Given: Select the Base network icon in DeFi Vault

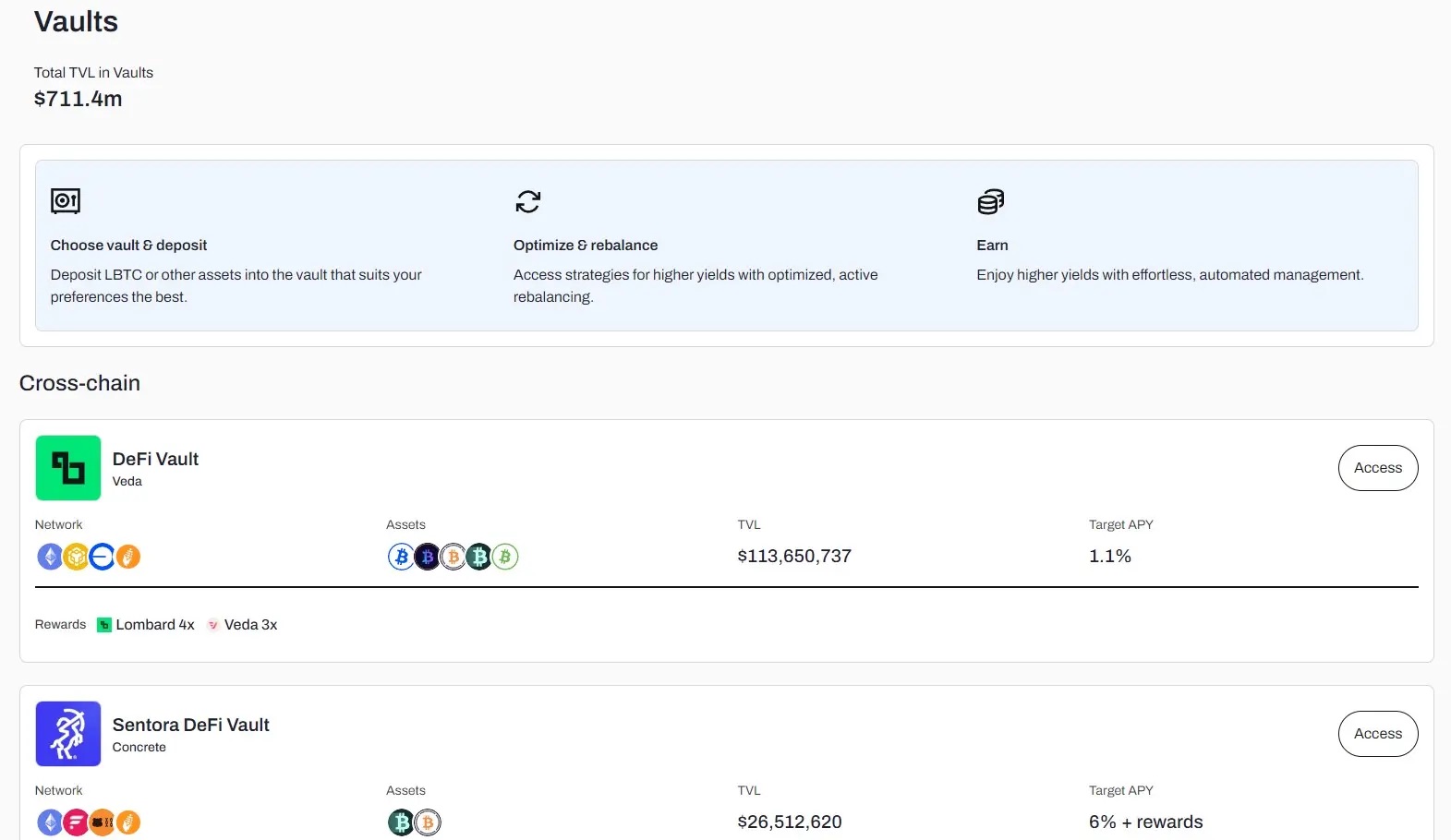Looking at the screenshot, I should point(102,557).
